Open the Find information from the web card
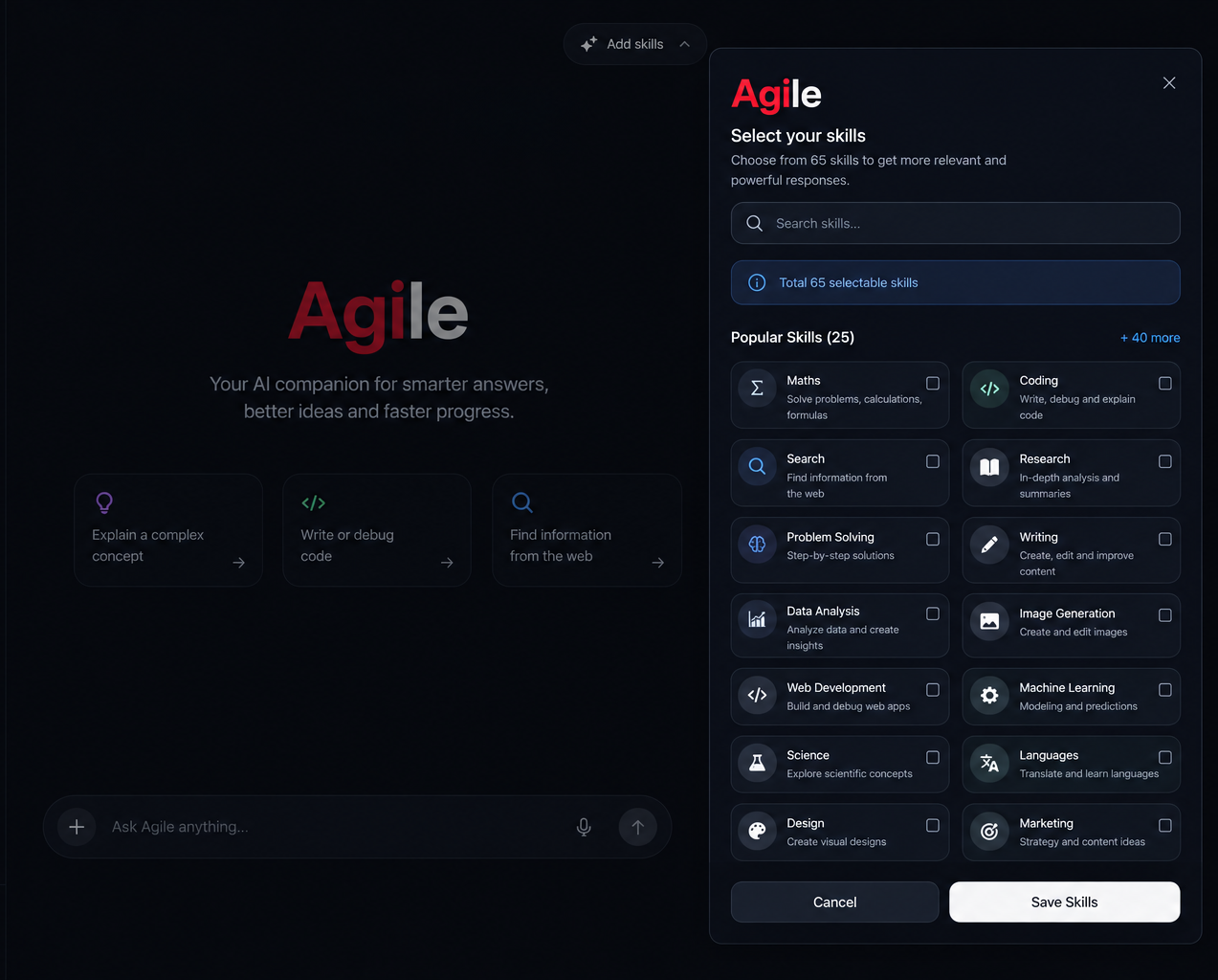The width and height of the screenshot is (1218, 980). tap(587, 530)
